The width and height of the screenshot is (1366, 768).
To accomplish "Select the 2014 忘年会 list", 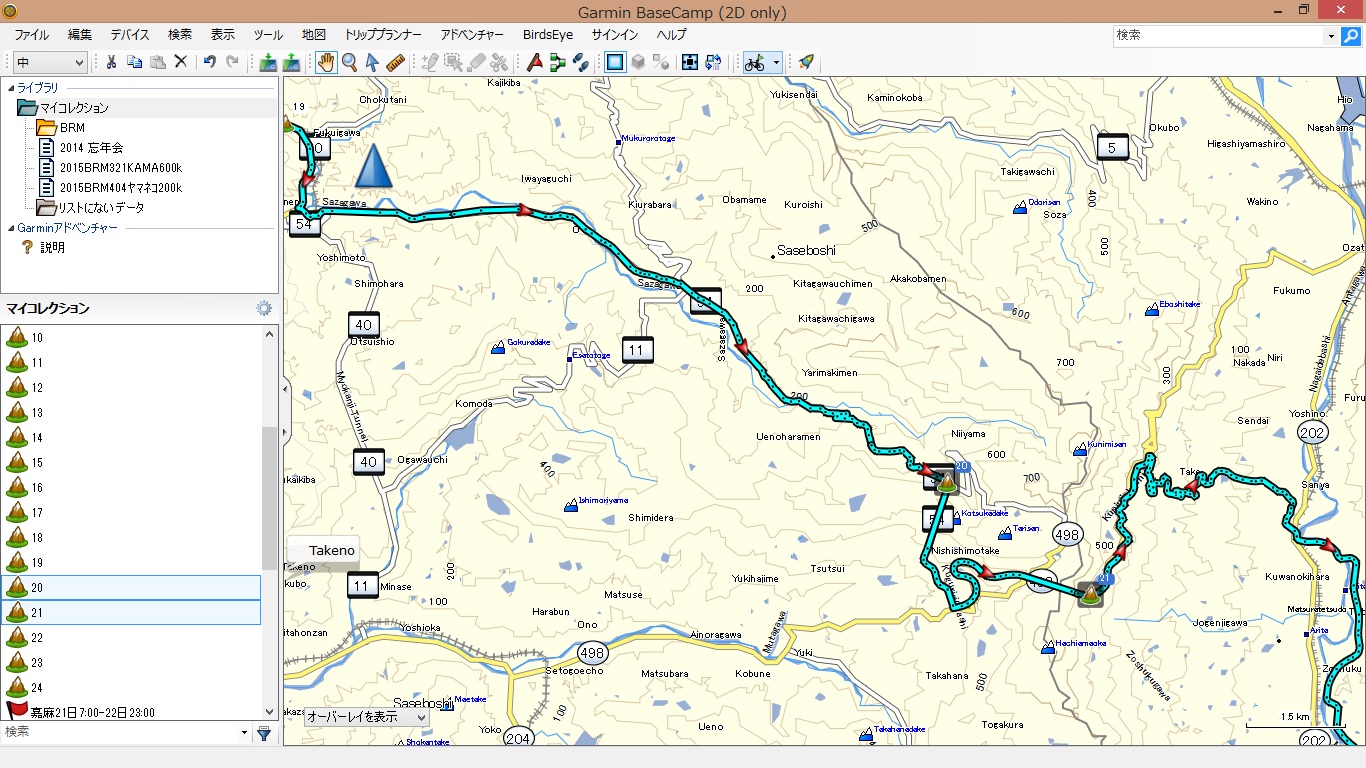I will [91, 148].
